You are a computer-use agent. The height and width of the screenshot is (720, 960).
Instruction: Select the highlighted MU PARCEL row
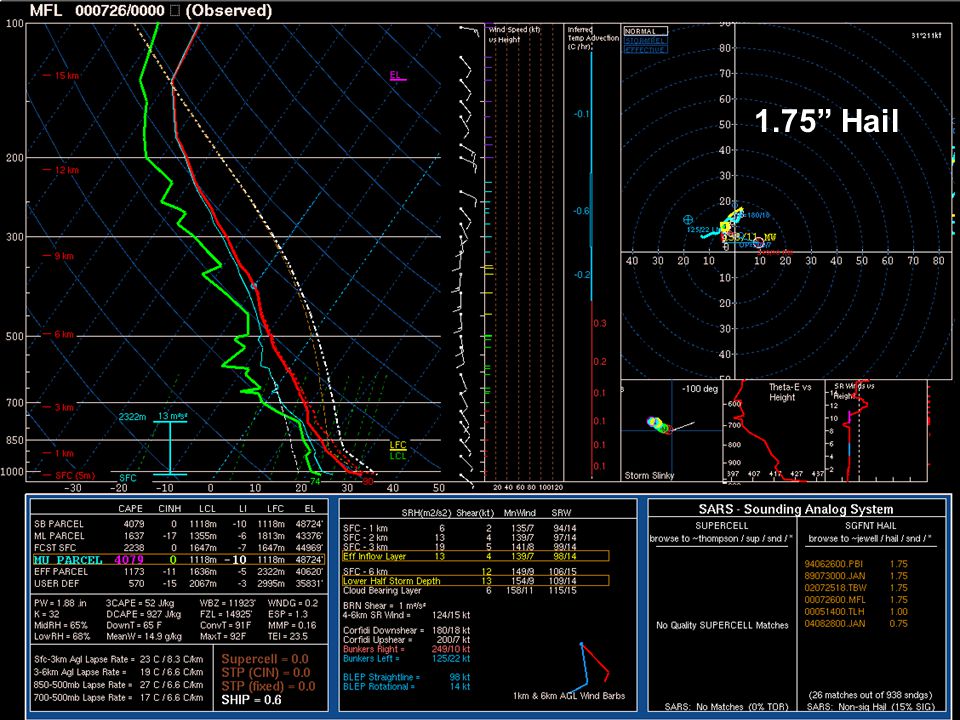[x=178, y=560]
